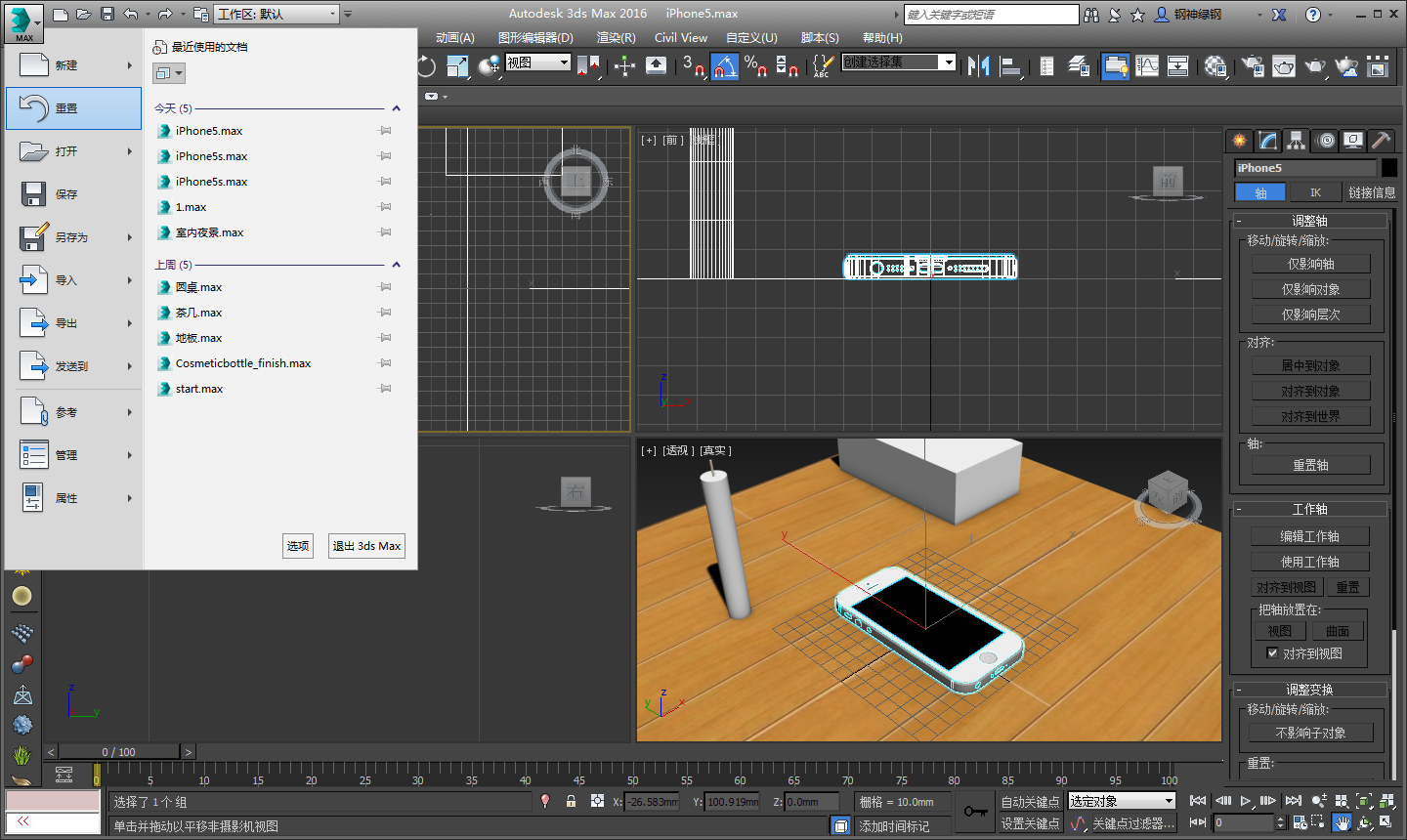1407x840 pixels.
Task: Click the 3ds Max application menu button
Action: coord(23,23)
